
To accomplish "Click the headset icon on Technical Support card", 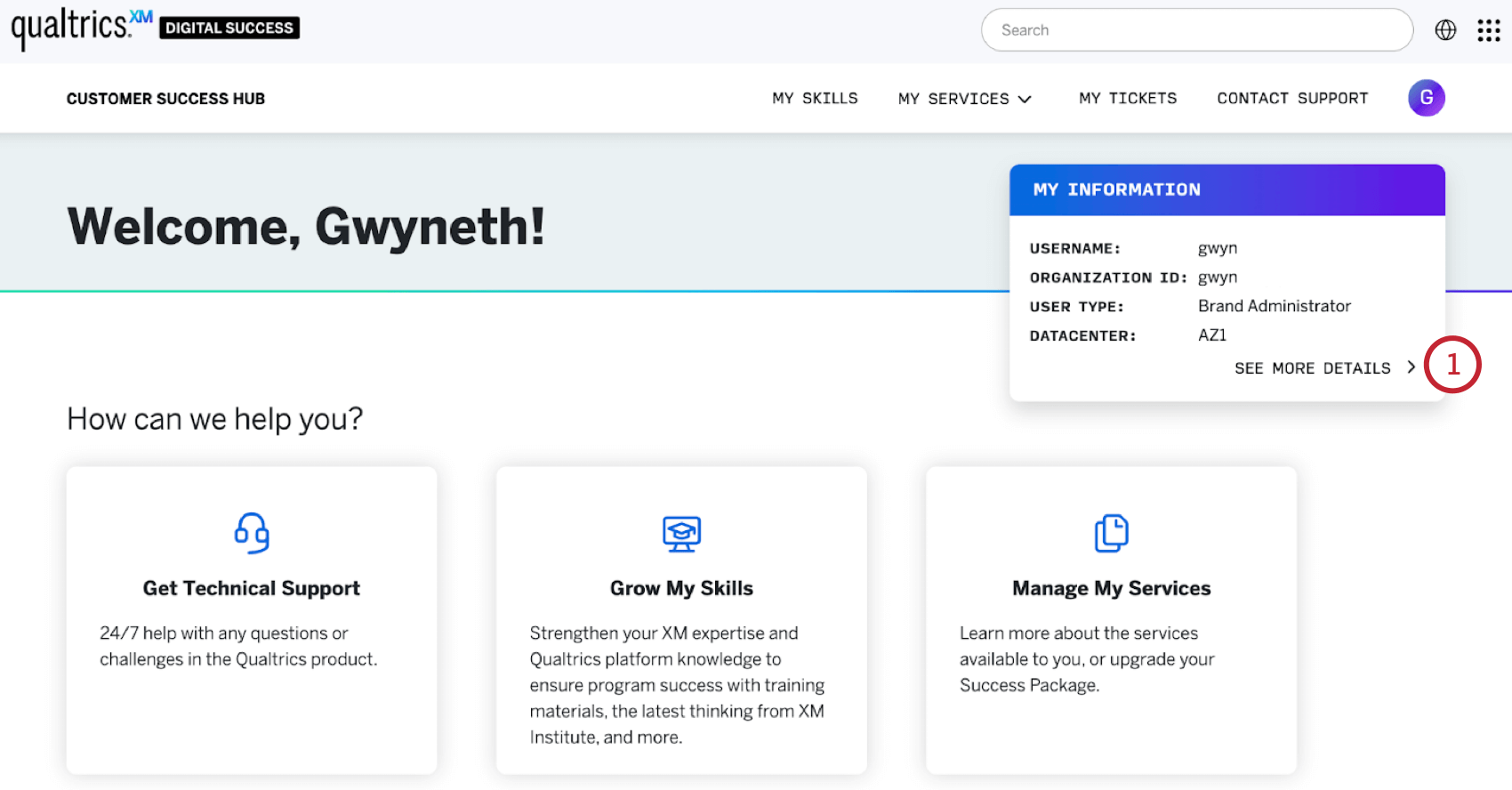I will (252, 533).
